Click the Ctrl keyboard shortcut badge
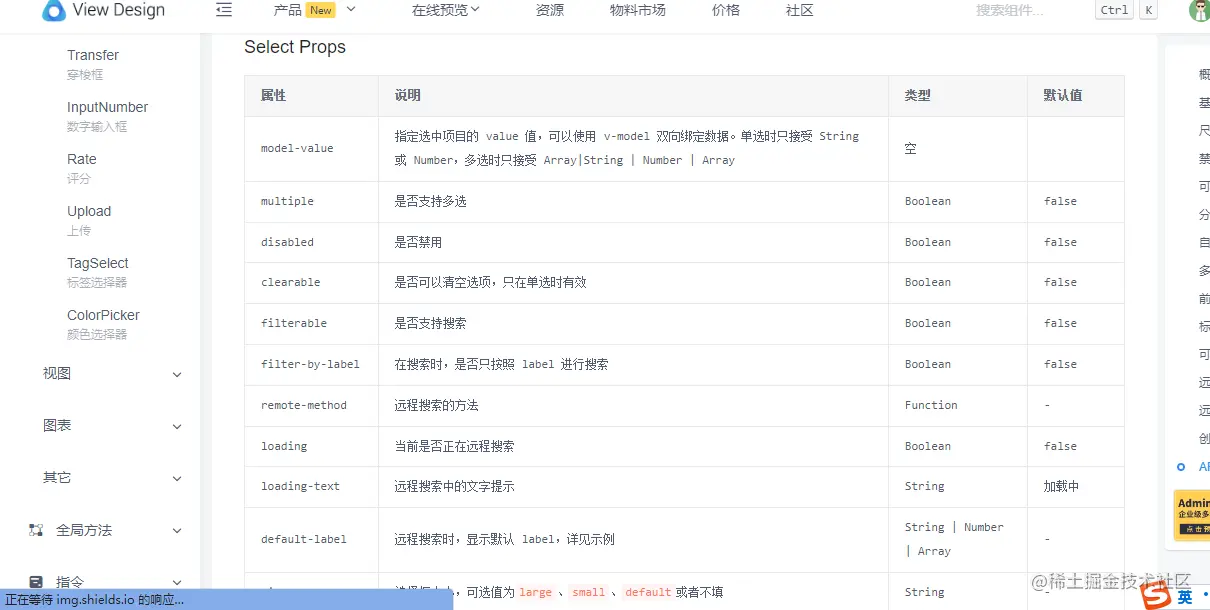The image size is (1210, 610). pos(1114,10)
